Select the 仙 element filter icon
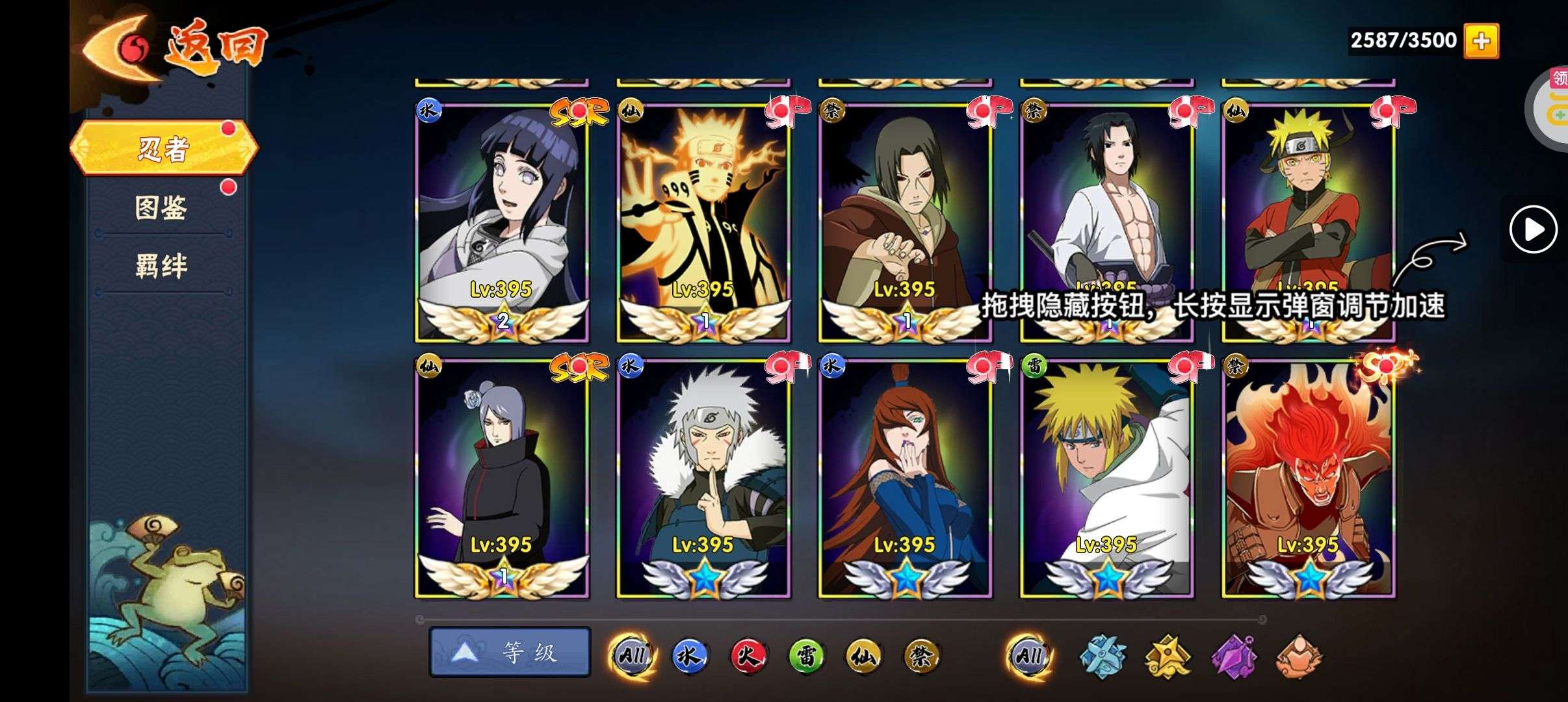The height and width of the screenshot is (702, 1568). 864,655
